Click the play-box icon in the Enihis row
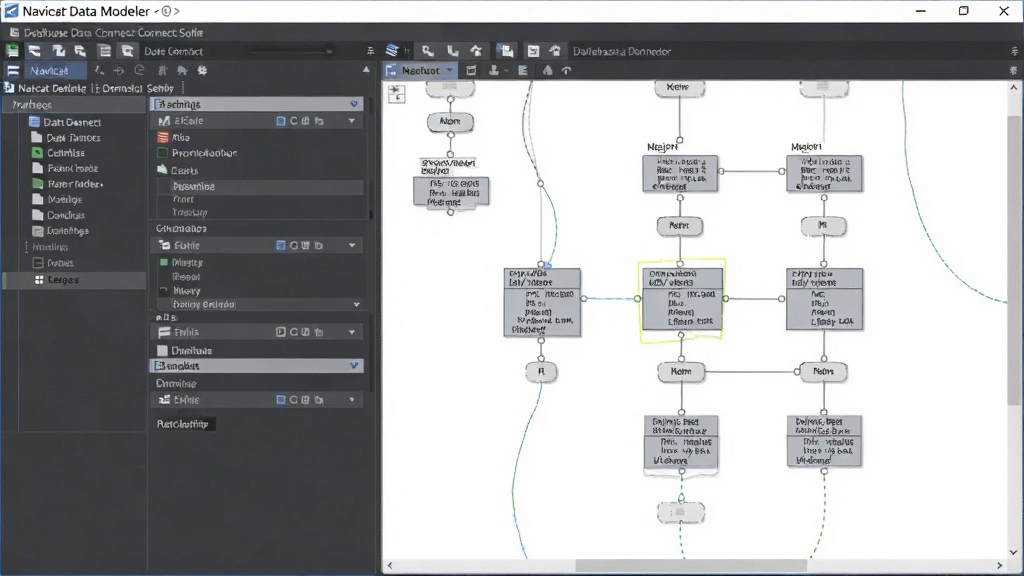 click(281, 332)
